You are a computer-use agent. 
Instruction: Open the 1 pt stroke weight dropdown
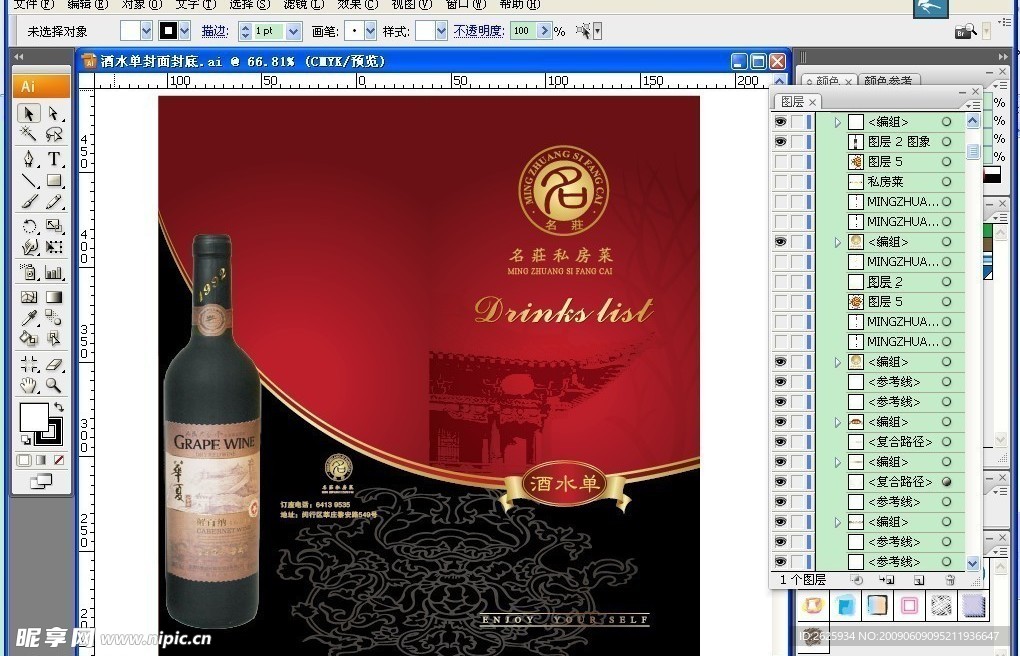(x=293, y=31)
